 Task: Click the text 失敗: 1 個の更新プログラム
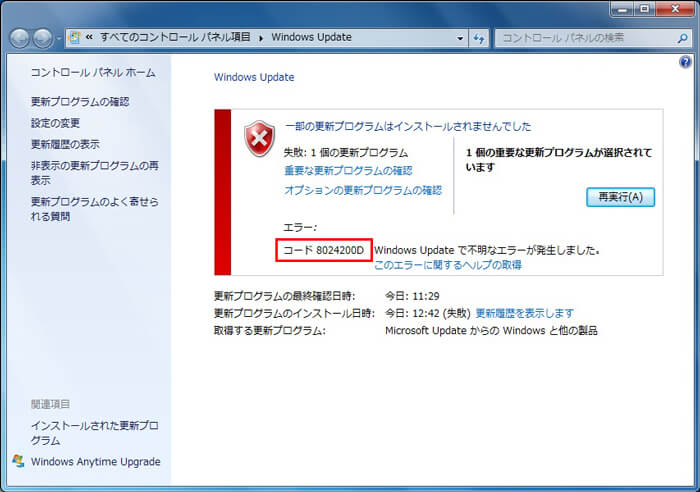(346, 153)
